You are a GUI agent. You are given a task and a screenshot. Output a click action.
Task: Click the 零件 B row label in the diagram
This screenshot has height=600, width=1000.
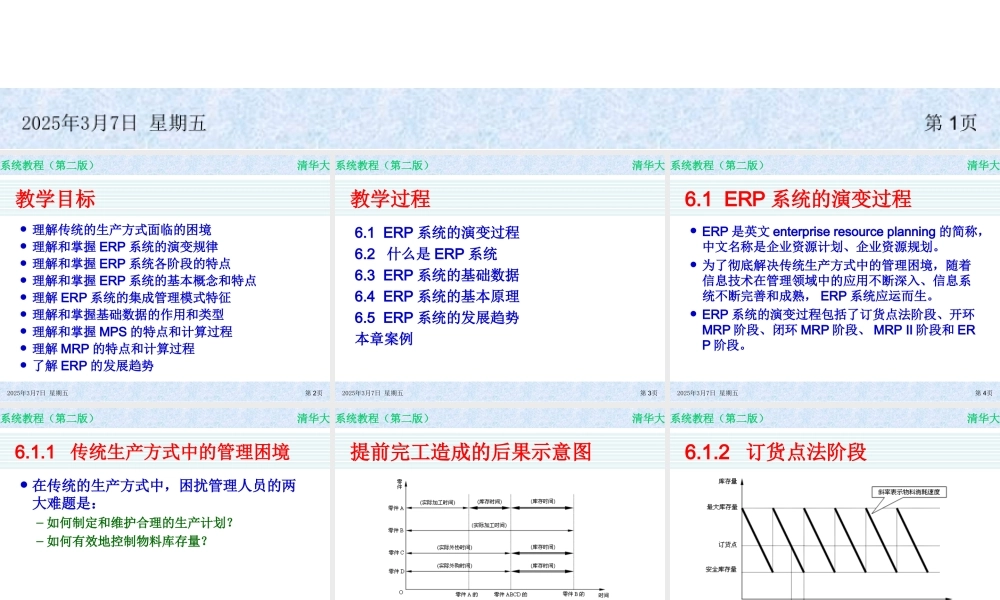point(396,530)
